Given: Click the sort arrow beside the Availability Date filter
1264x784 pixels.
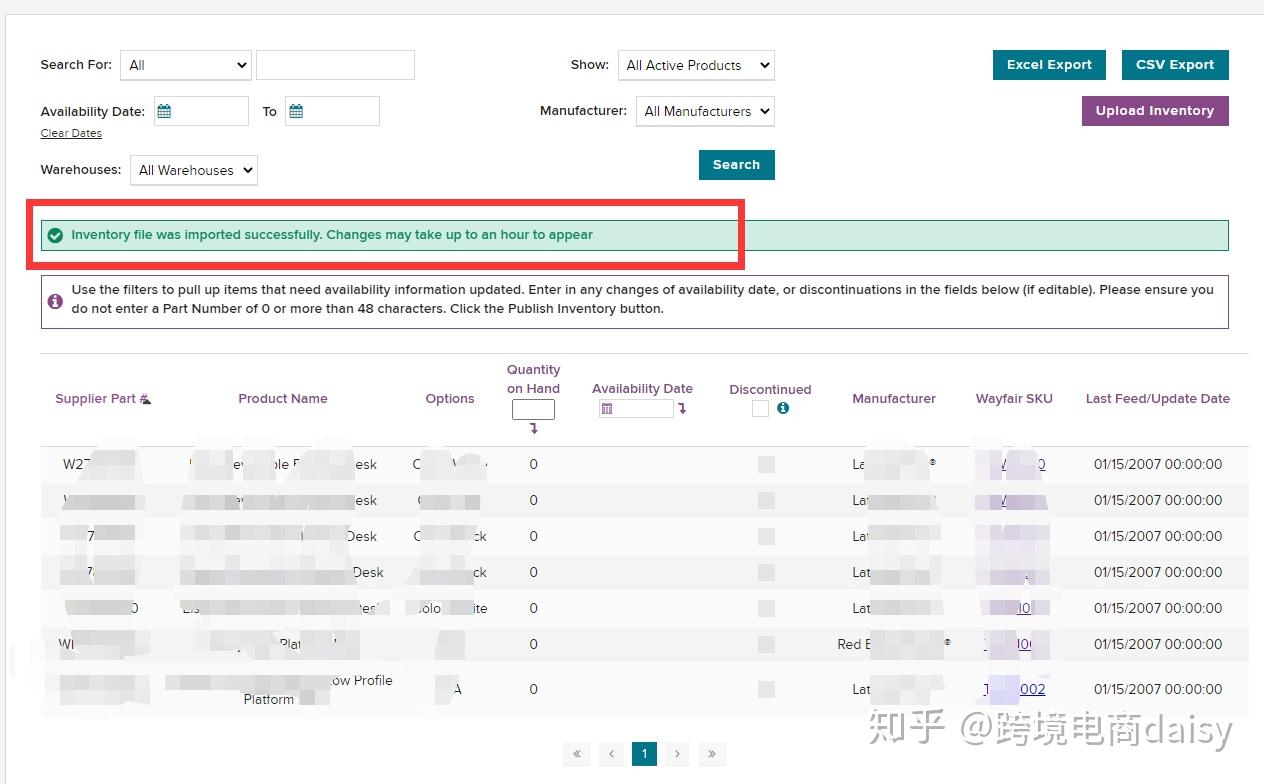Looking at the screenshot, I should click(682, 408).
